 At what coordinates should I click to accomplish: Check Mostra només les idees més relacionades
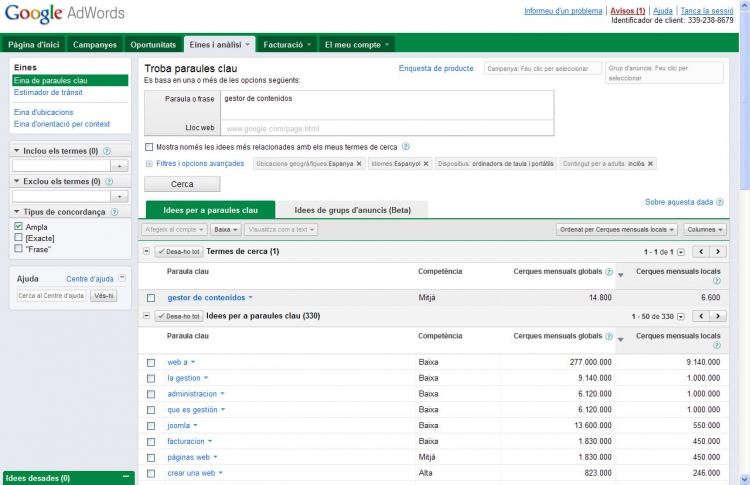pos(149,147)
